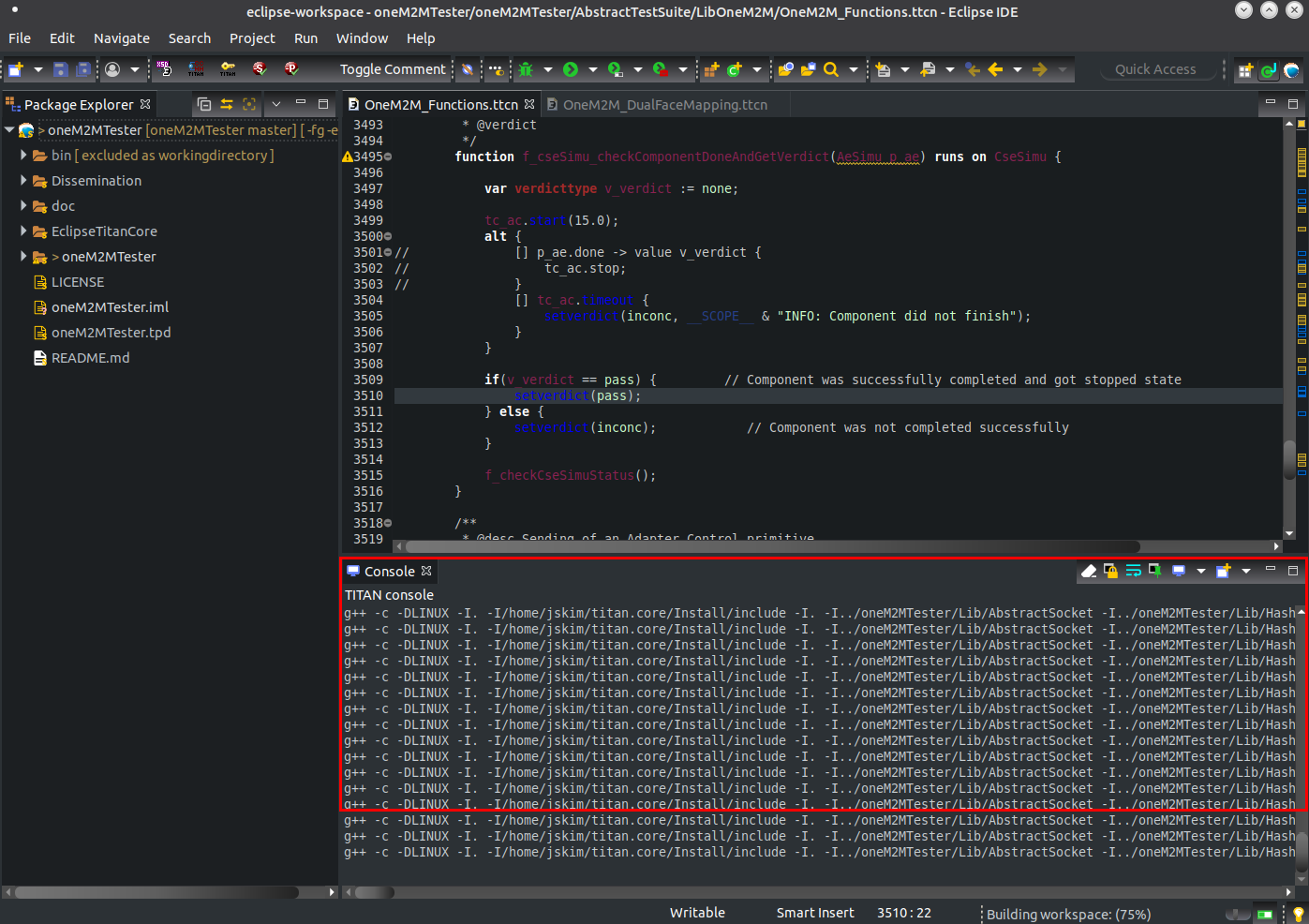Click the Previous Annotation toolbar icon
The image size is (1309, 924).
tap(928, 69)
